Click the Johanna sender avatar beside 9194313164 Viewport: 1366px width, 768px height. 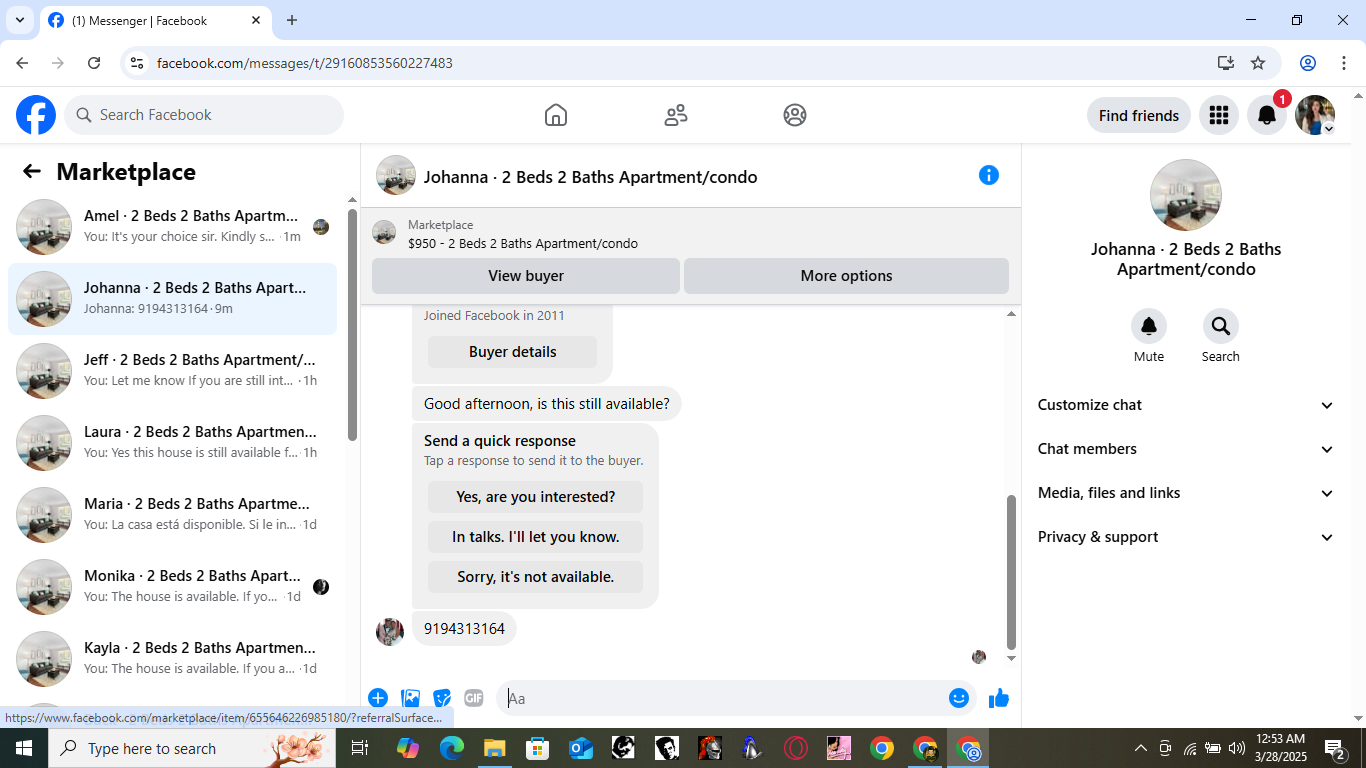(390, 631)
